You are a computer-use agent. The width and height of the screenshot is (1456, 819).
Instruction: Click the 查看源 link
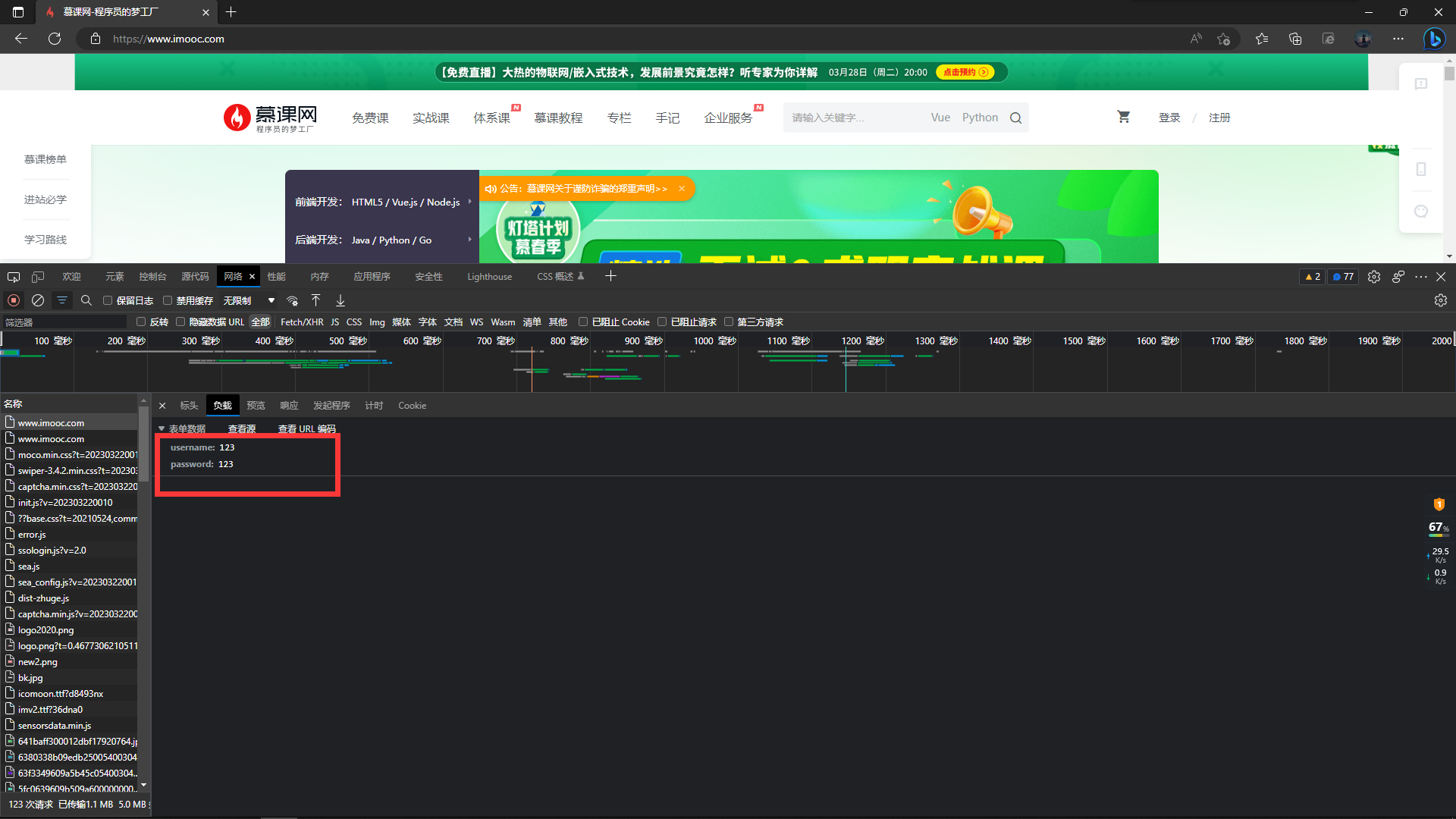242,428
